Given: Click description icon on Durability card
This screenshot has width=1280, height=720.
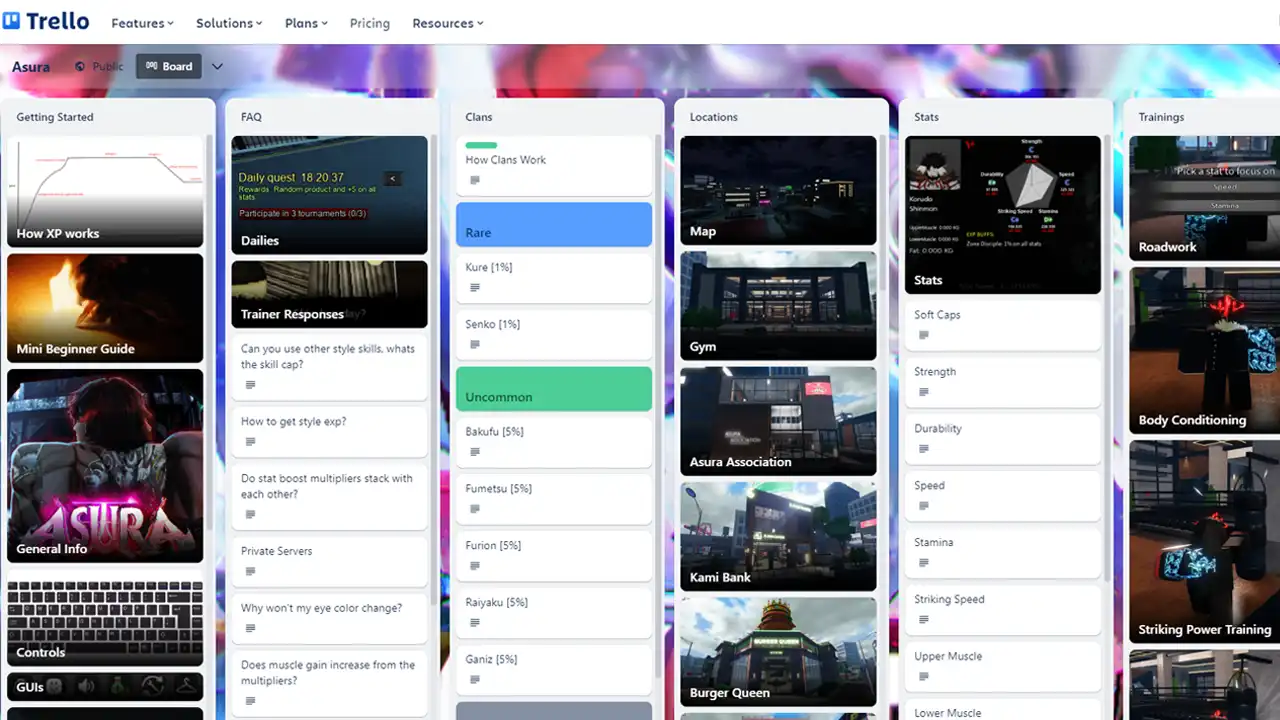Looking at the screenshot, I should pos(924,449).
